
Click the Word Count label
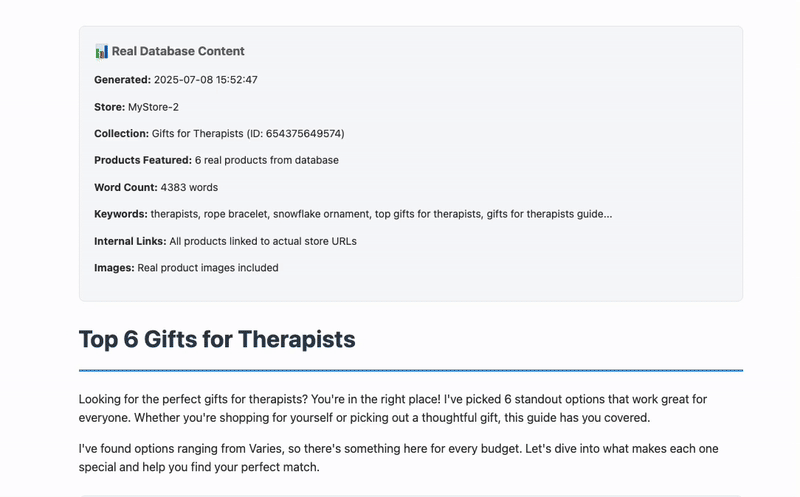click(125, 187)
